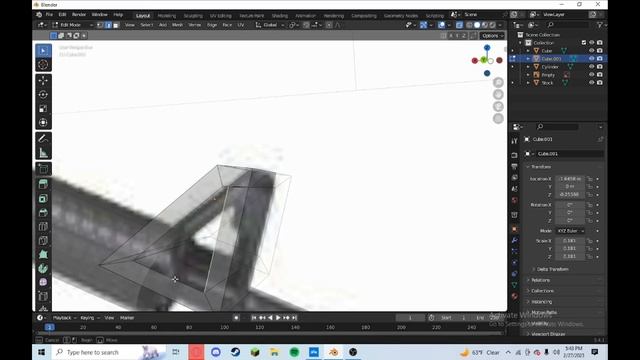
Task: Select the Transform tool
Action: pos(43,122)
